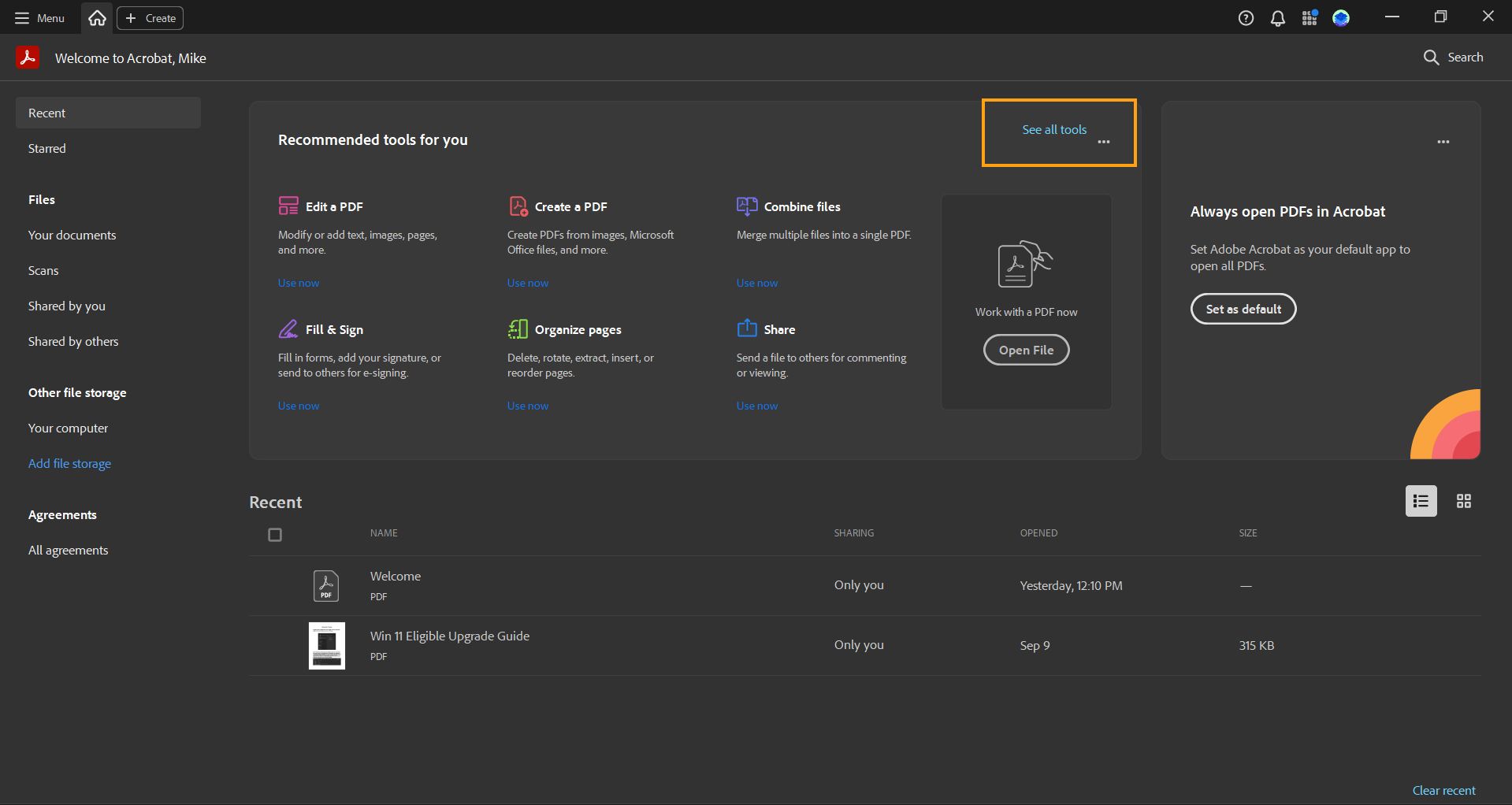1512x805 pixels.
Task: Open the apps grid icon
Action: (x=1309, y=18)
